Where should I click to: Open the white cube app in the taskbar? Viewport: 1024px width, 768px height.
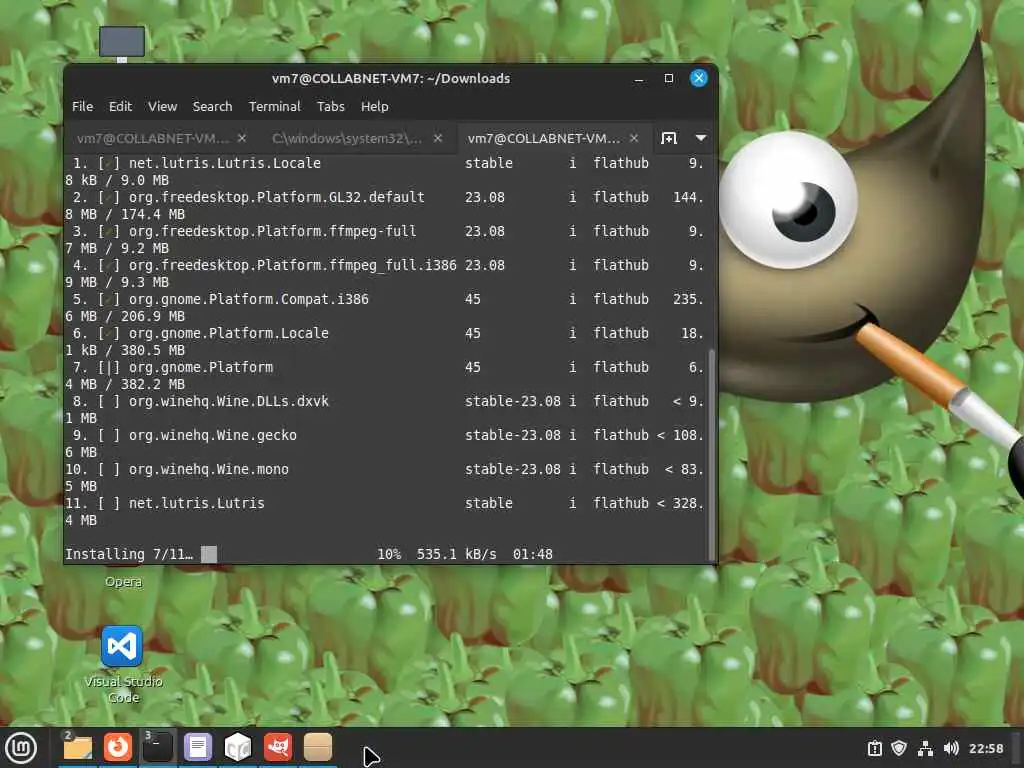(x=238, y=747)
